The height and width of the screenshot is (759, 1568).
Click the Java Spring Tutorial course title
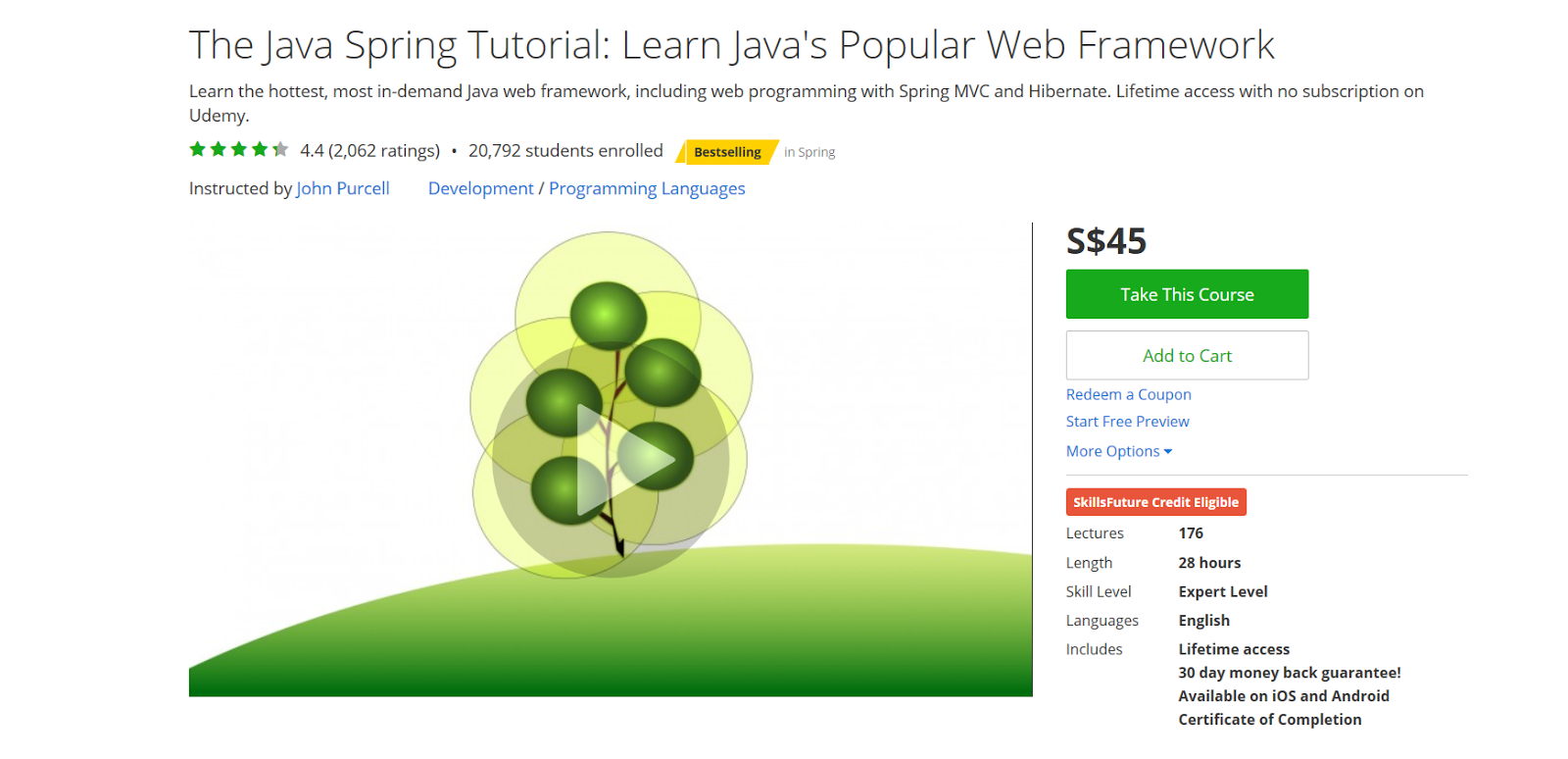pos(731,45)
